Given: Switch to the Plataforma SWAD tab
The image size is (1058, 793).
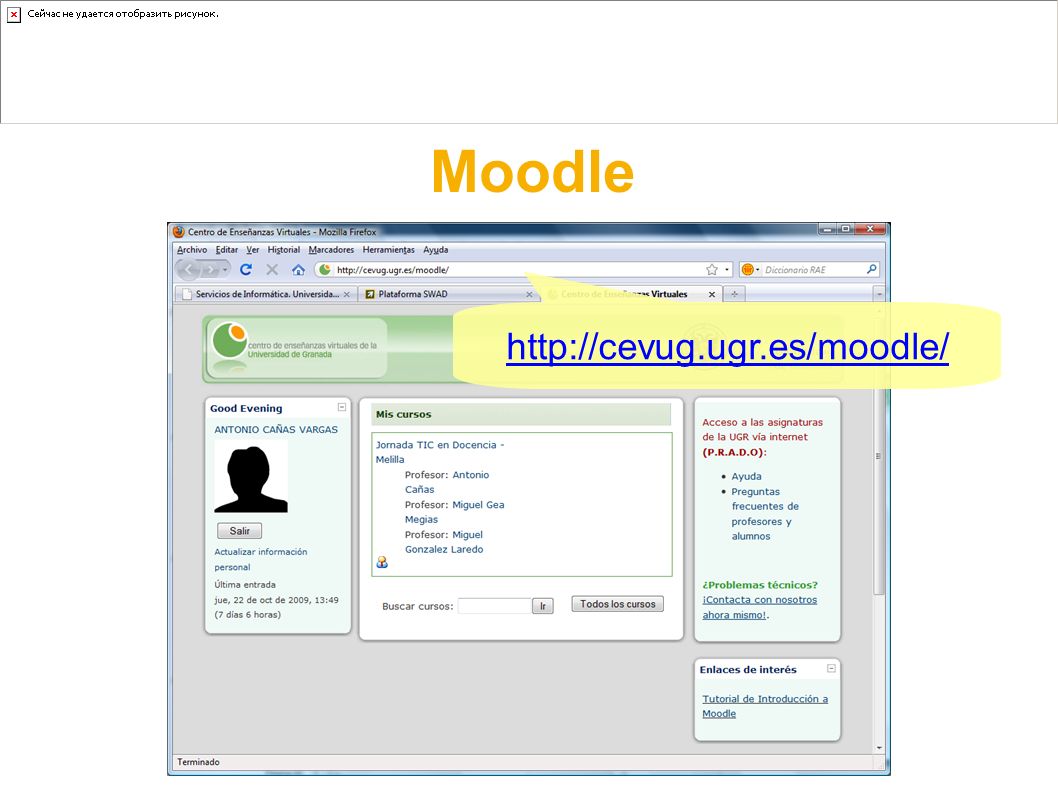Looking at the screenshot, I should click(448, 294).
